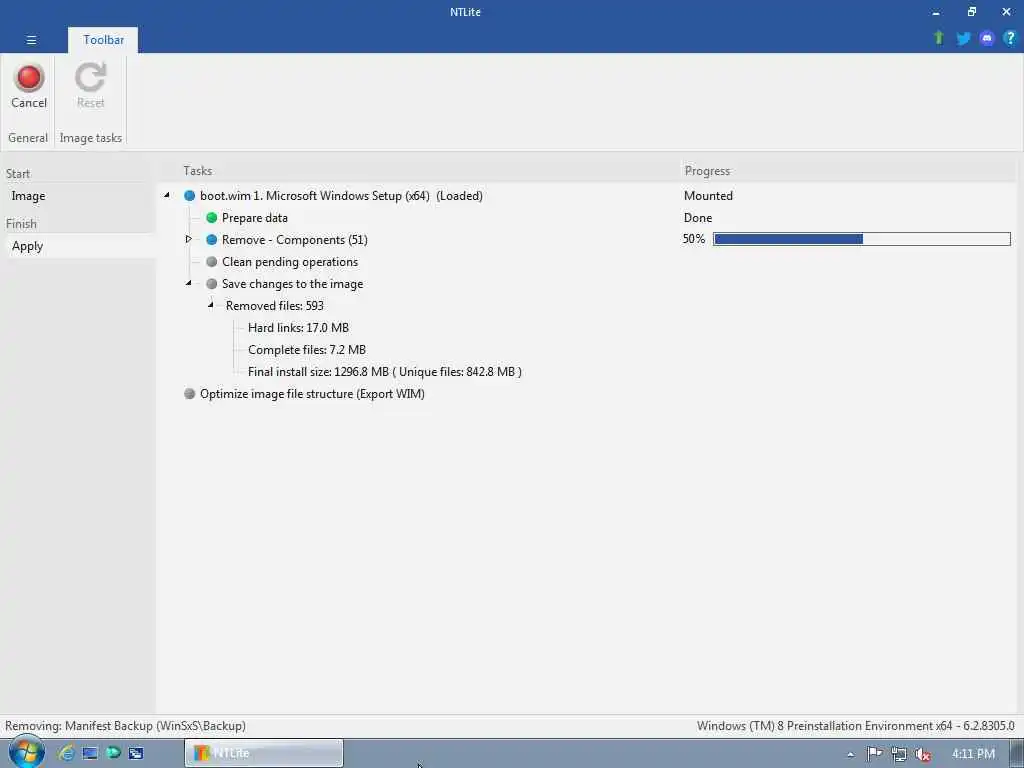This screenshot has height=768, width=1024.
Task: Click the red Cancel button
Action: pyautogui.click(x=29, y=86)
